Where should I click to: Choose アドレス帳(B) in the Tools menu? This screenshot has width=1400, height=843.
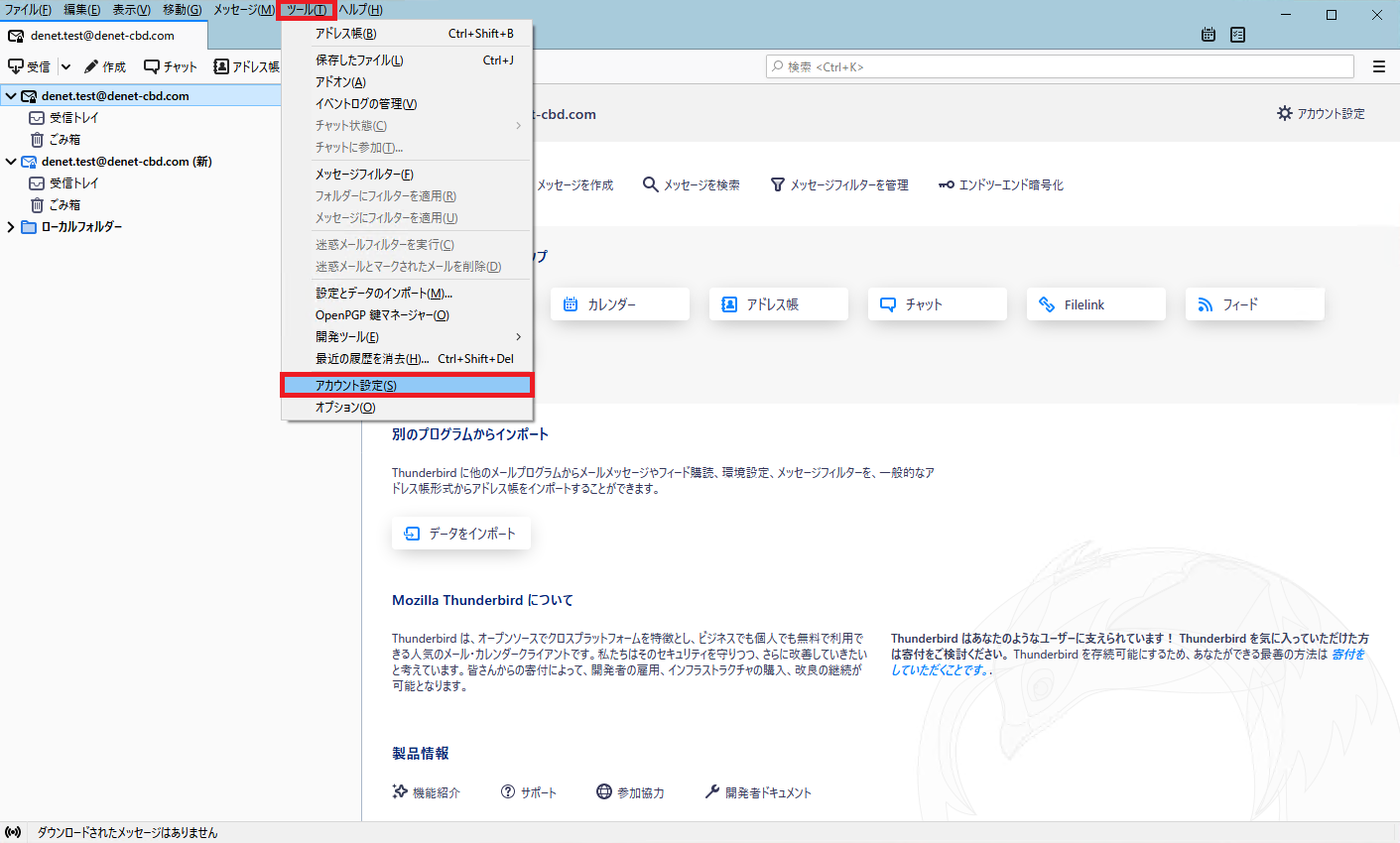pyautogui.click(x=407, y=34)
